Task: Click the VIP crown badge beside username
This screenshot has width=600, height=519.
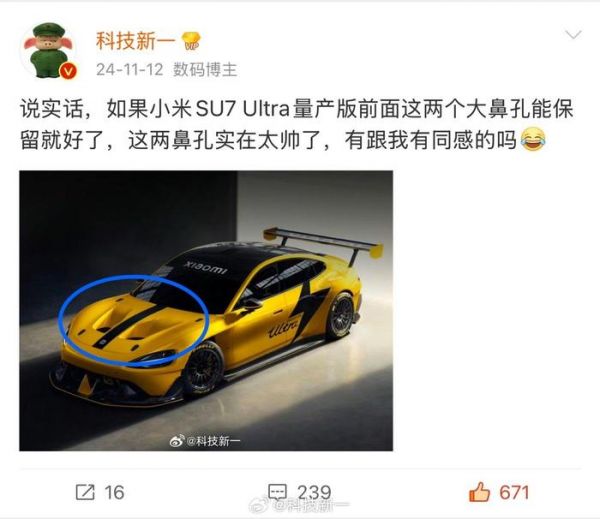Action: point(191,41)
